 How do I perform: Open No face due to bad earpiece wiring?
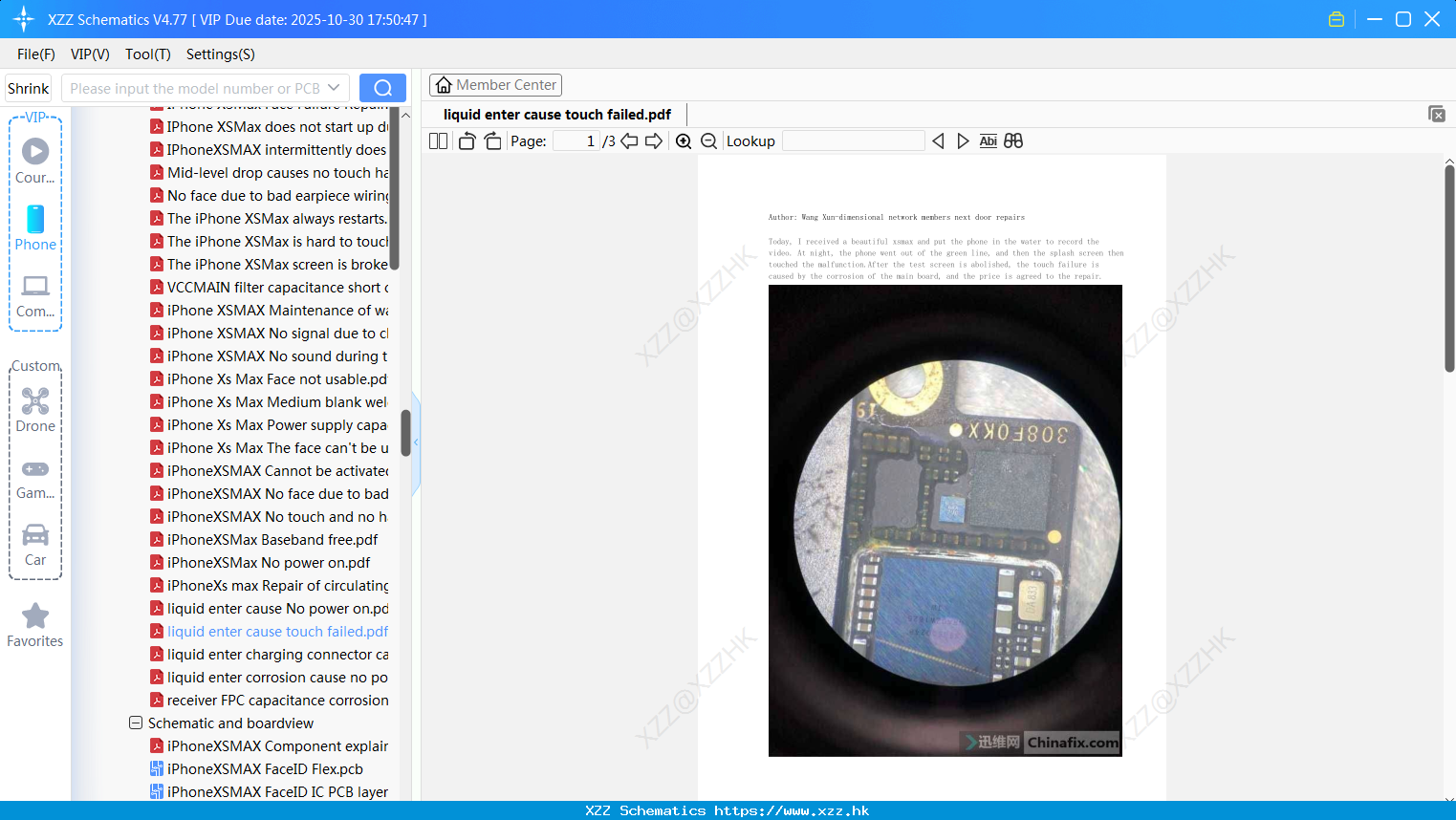tap(270, 196)
